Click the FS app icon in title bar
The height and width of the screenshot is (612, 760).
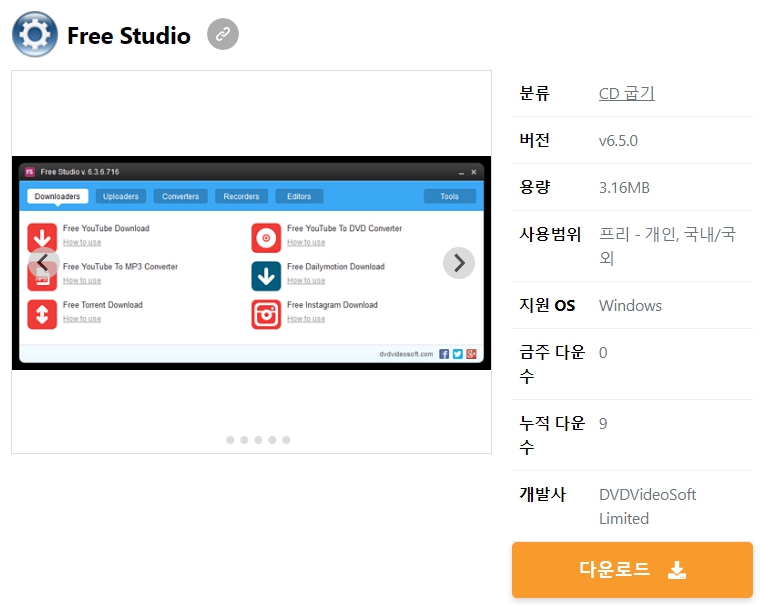(x=30, y=172)
